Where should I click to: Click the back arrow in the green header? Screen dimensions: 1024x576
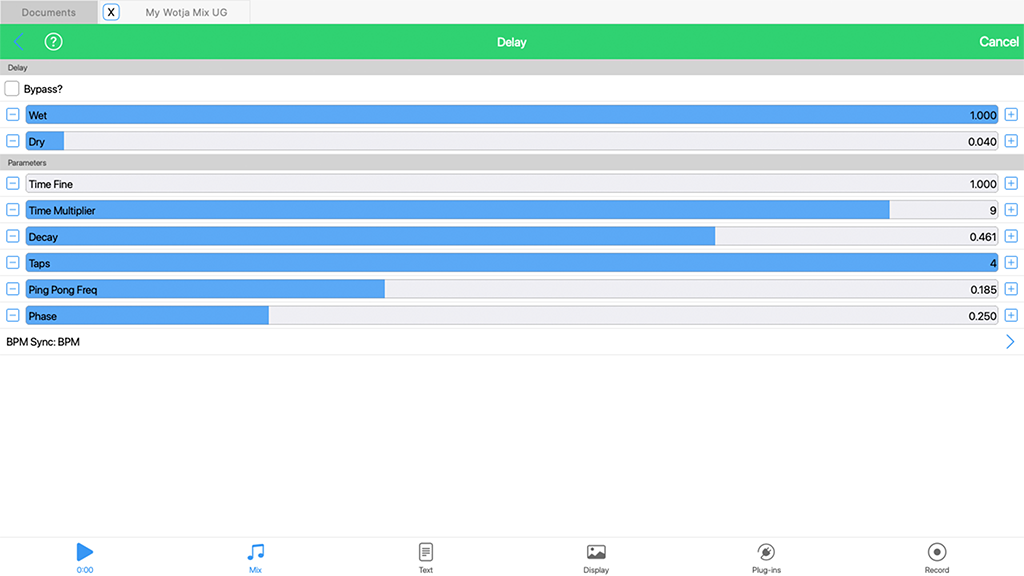(19, 42)
